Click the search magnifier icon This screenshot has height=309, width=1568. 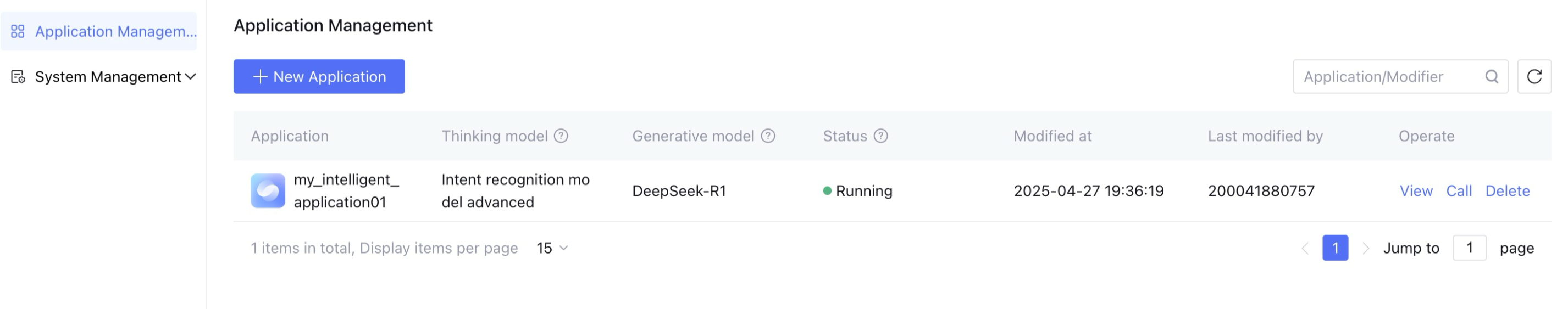click(1491, 77)
